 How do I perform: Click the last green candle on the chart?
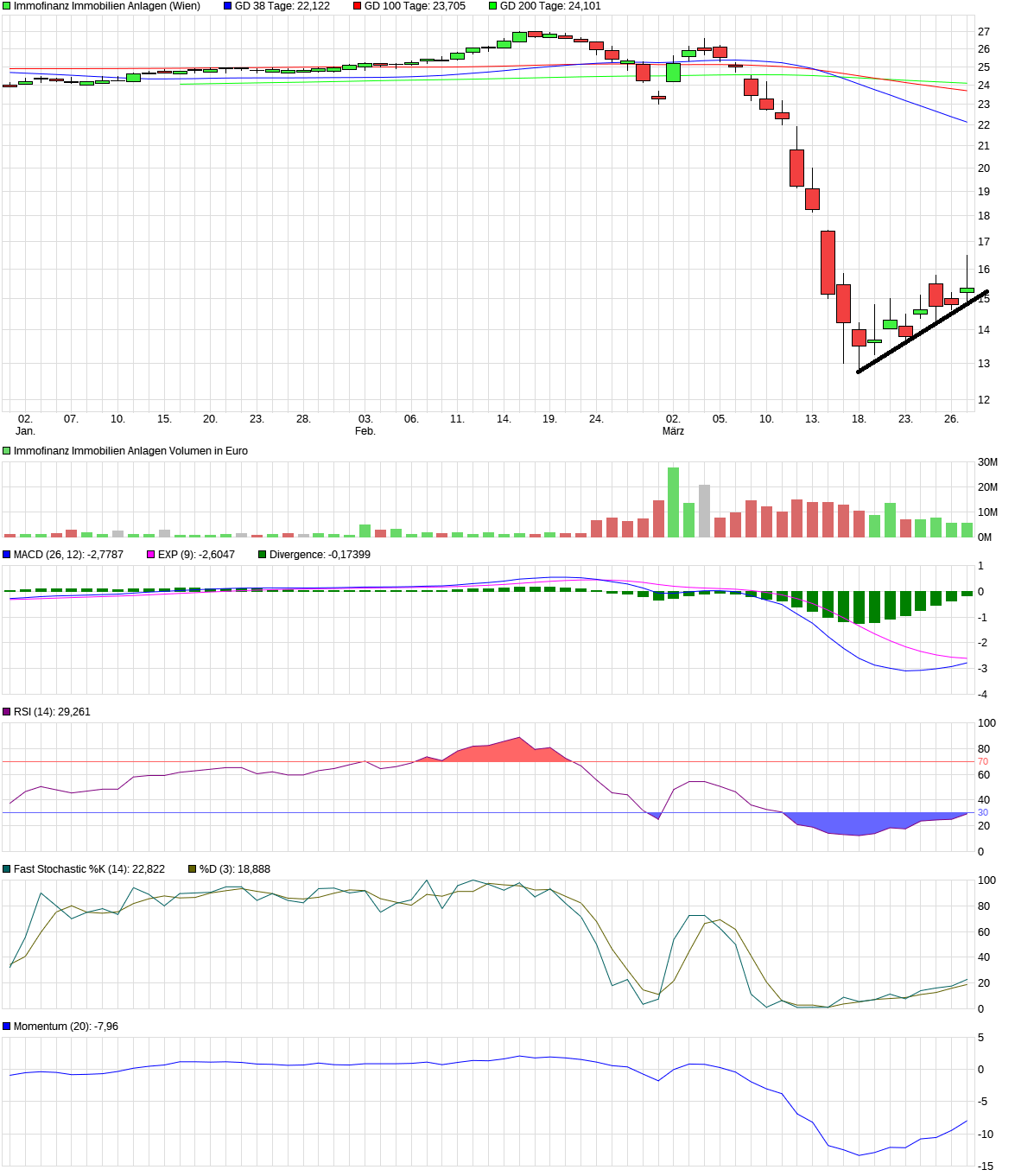pos(967,290)
